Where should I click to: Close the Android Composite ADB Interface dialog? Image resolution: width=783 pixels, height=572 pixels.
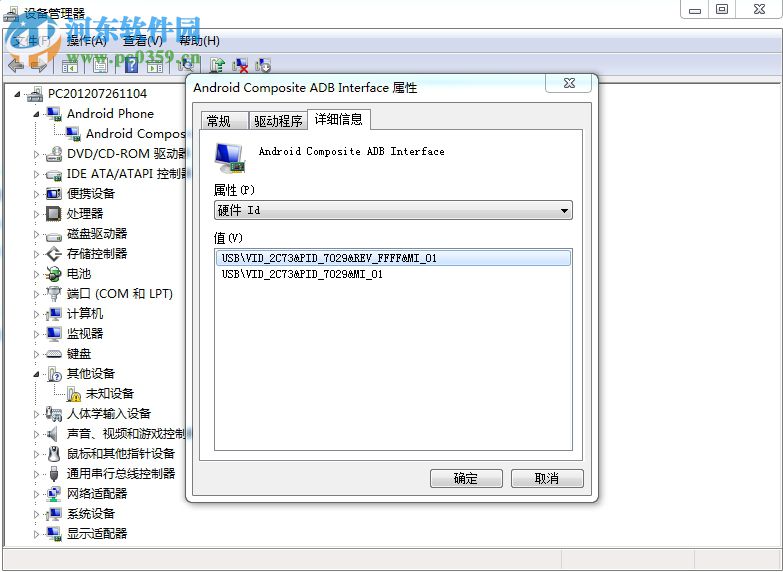pos(569,83)
